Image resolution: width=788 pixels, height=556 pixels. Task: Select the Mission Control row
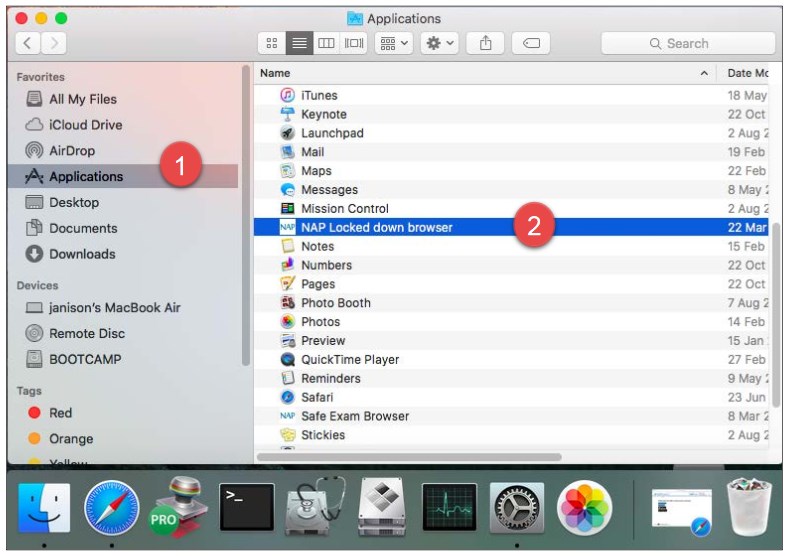coord(511,208)
